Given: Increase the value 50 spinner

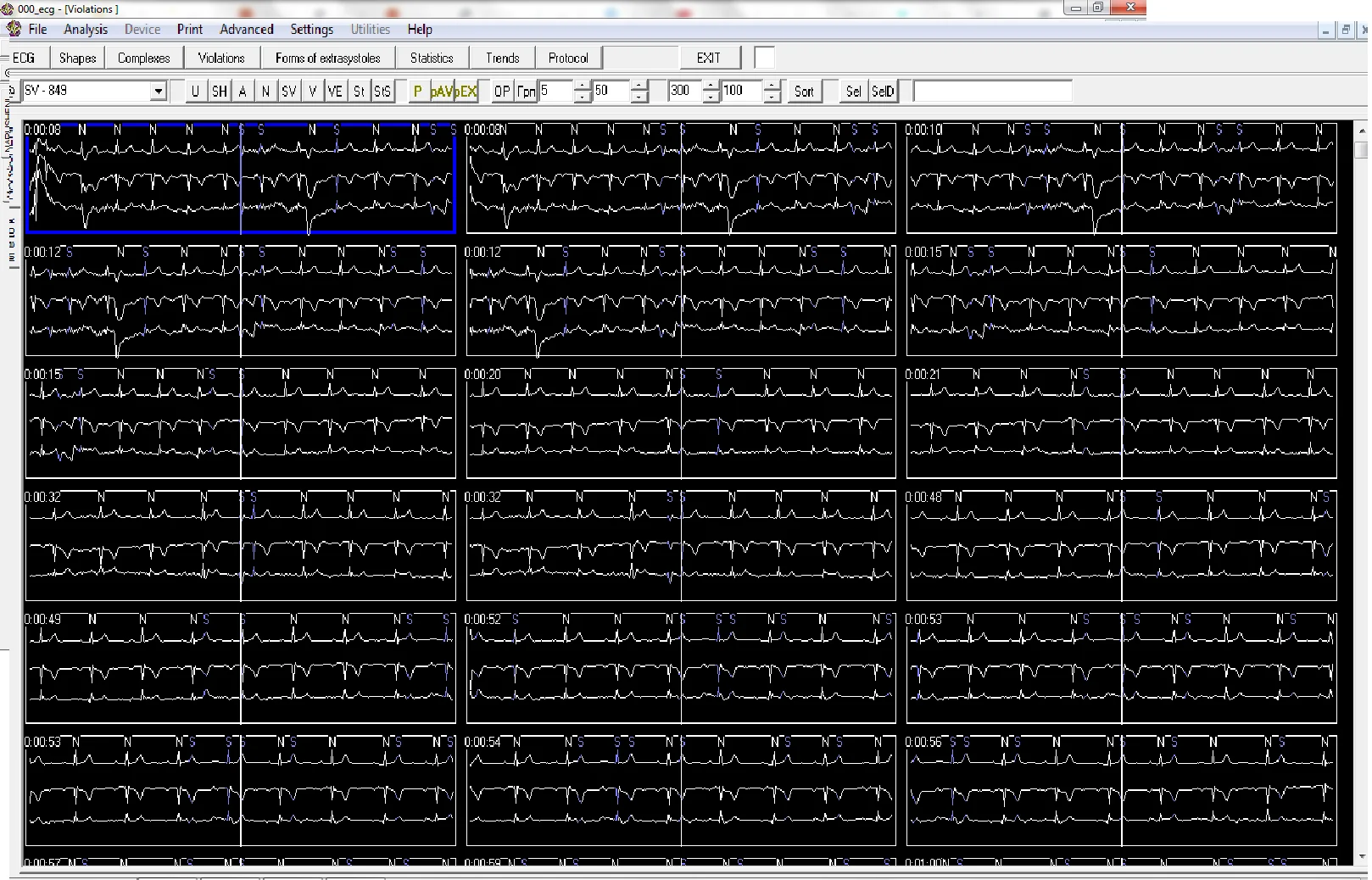Looking at the screenshot, I should click(x=640, y=86).
